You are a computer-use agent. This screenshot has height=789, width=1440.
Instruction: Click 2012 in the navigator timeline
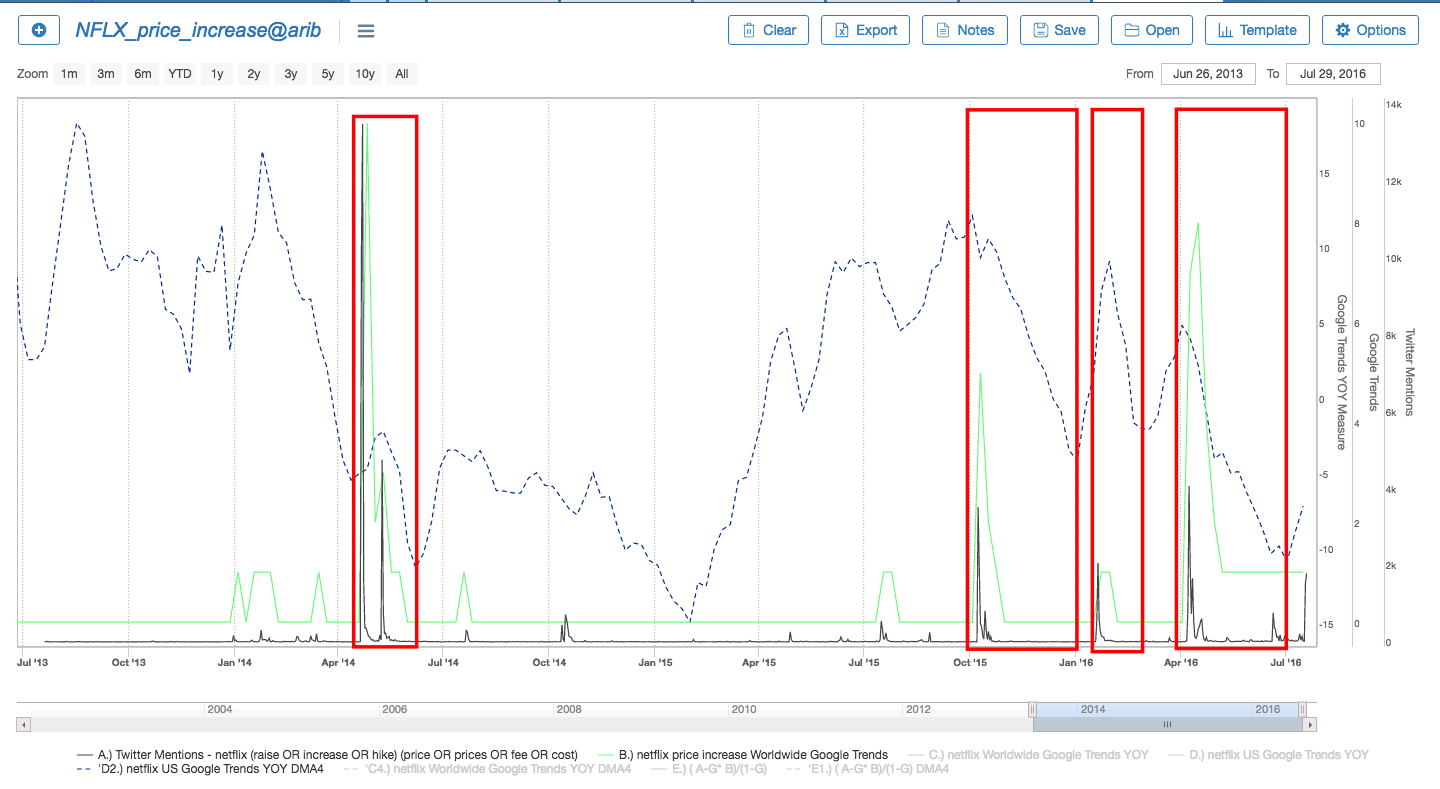[x=918, y=709]
